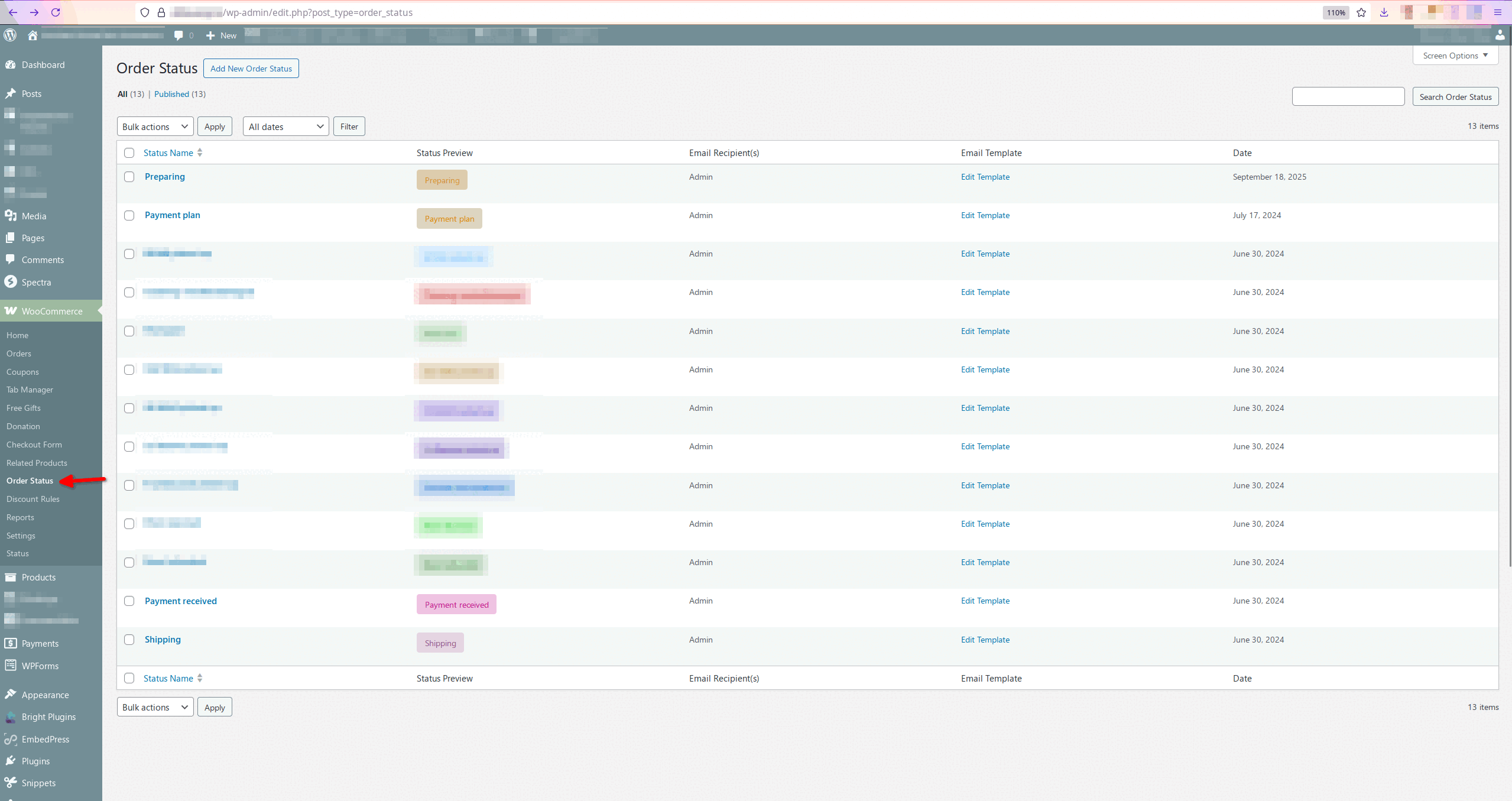Image resolution: width=1512 pixels, height=801 pixels.
Task: Click the Payment received pink preview badge
Action: [x=456, y=604]
